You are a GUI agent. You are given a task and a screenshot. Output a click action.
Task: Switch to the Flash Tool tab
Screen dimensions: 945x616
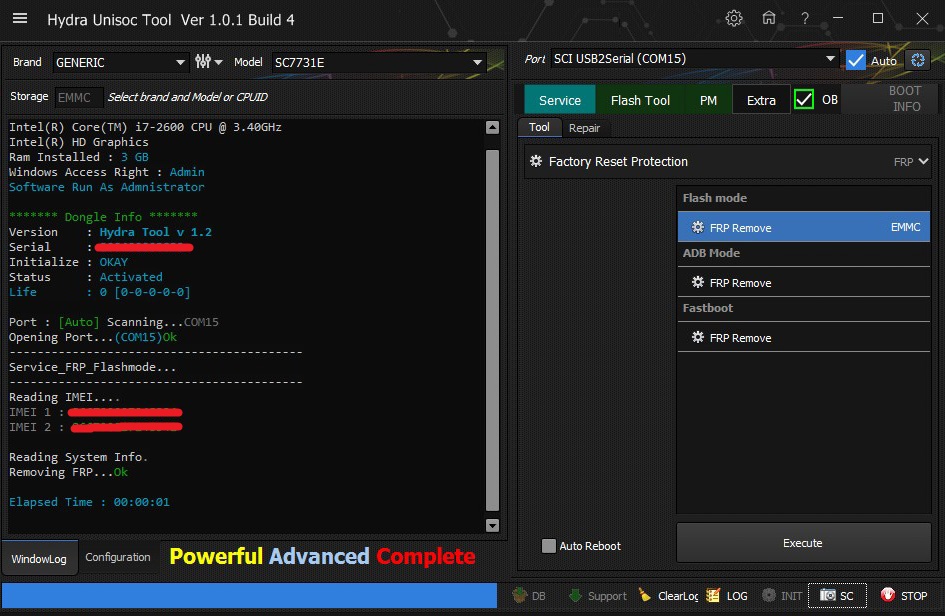pyautogui.click(x=640, y=100)
